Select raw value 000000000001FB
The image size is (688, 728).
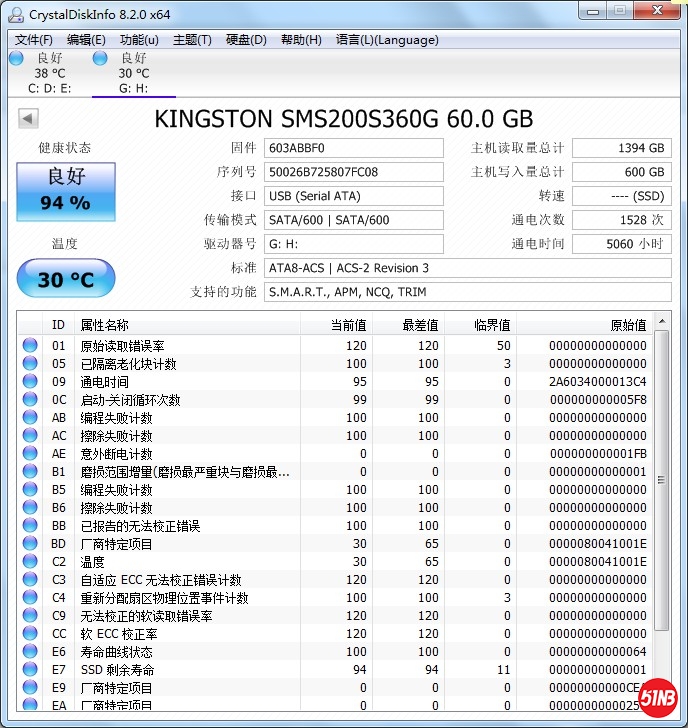[598, 454]
